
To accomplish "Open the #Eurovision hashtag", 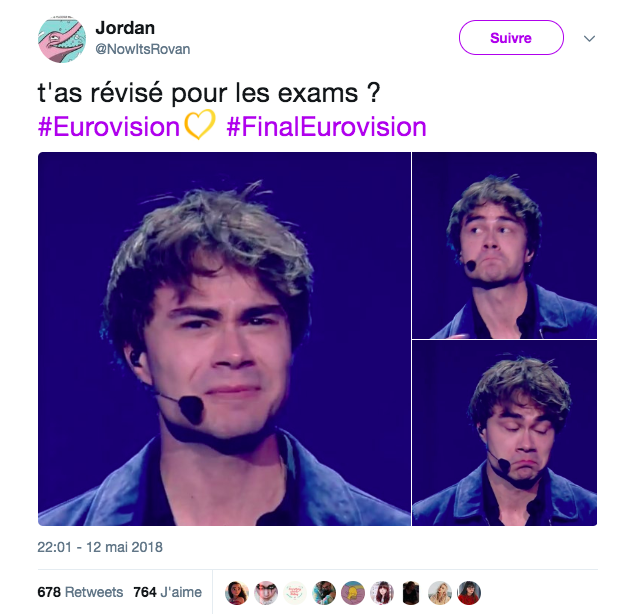I will [109, 127].
